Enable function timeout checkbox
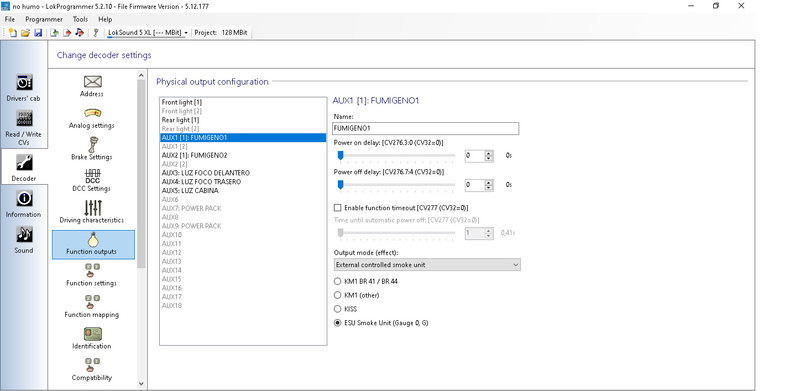This screenshot has width=800, height=391. coord(337,208)
